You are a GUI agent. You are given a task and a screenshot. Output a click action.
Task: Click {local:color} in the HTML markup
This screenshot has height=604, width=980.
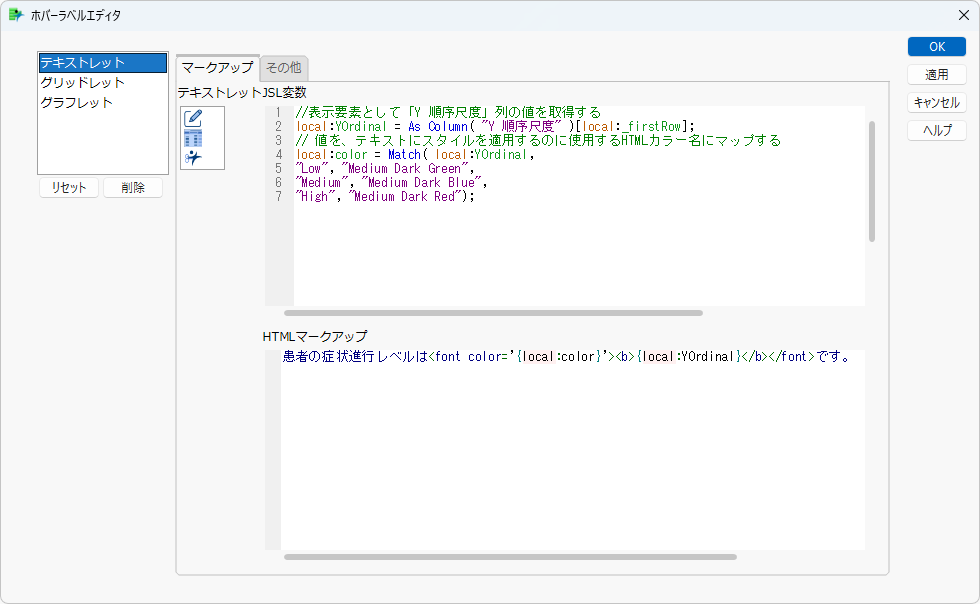point(559,356)
